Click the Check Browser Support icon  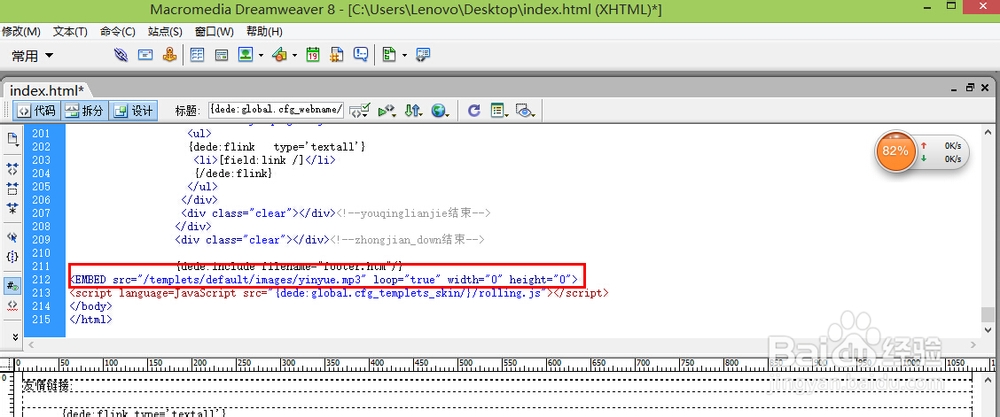pyautogui.click(x=386, y=111)
